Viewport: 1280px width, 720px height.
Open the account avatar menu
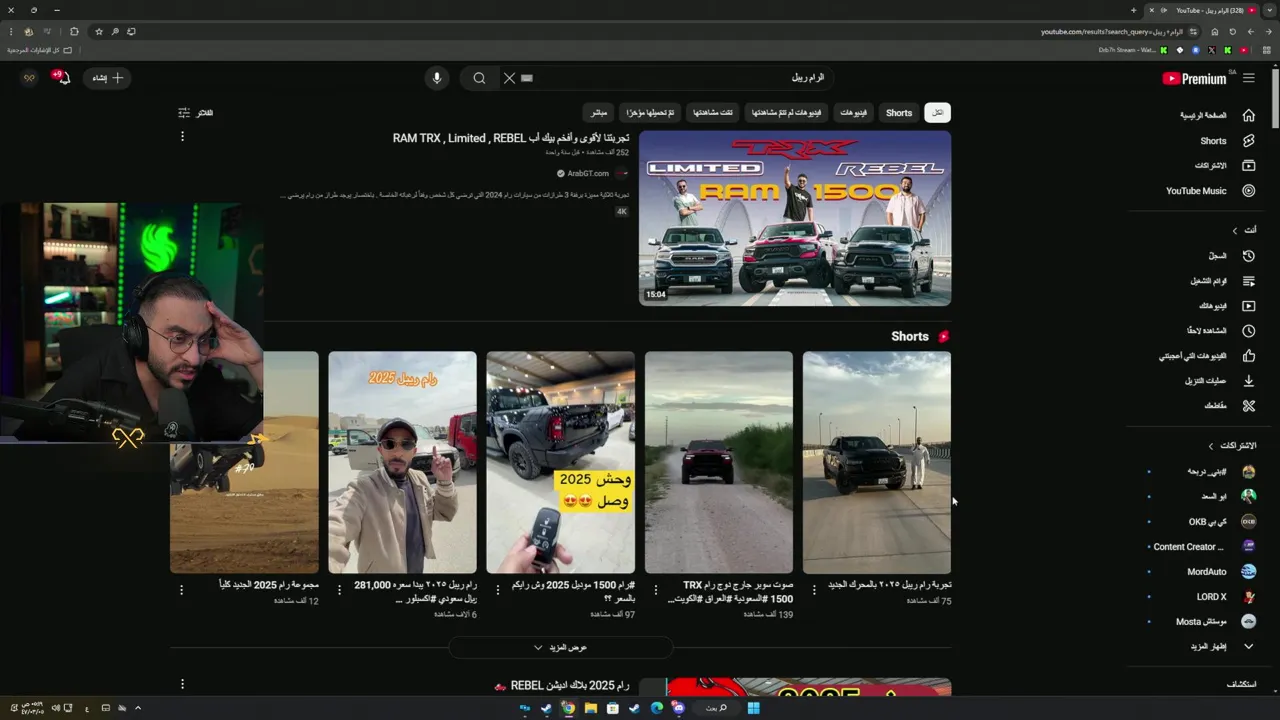pos(29,78)
